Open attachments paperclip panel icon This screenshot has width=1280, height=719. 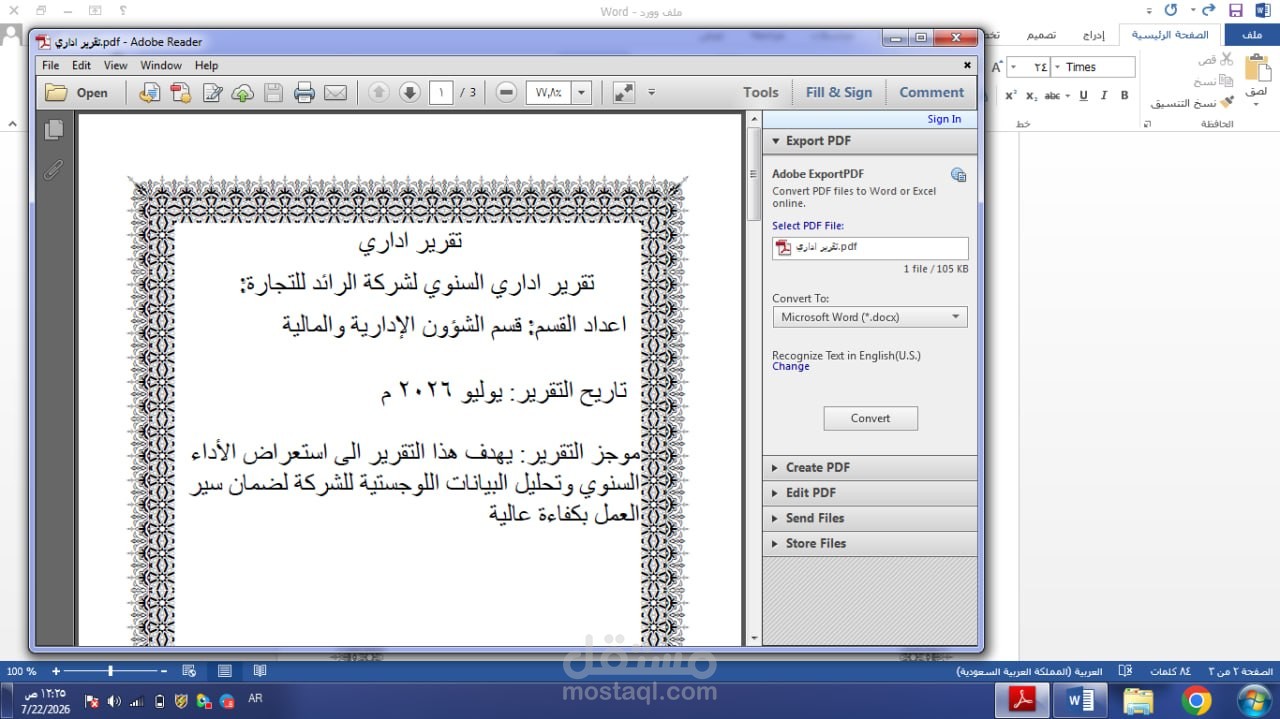pos(53,170)
